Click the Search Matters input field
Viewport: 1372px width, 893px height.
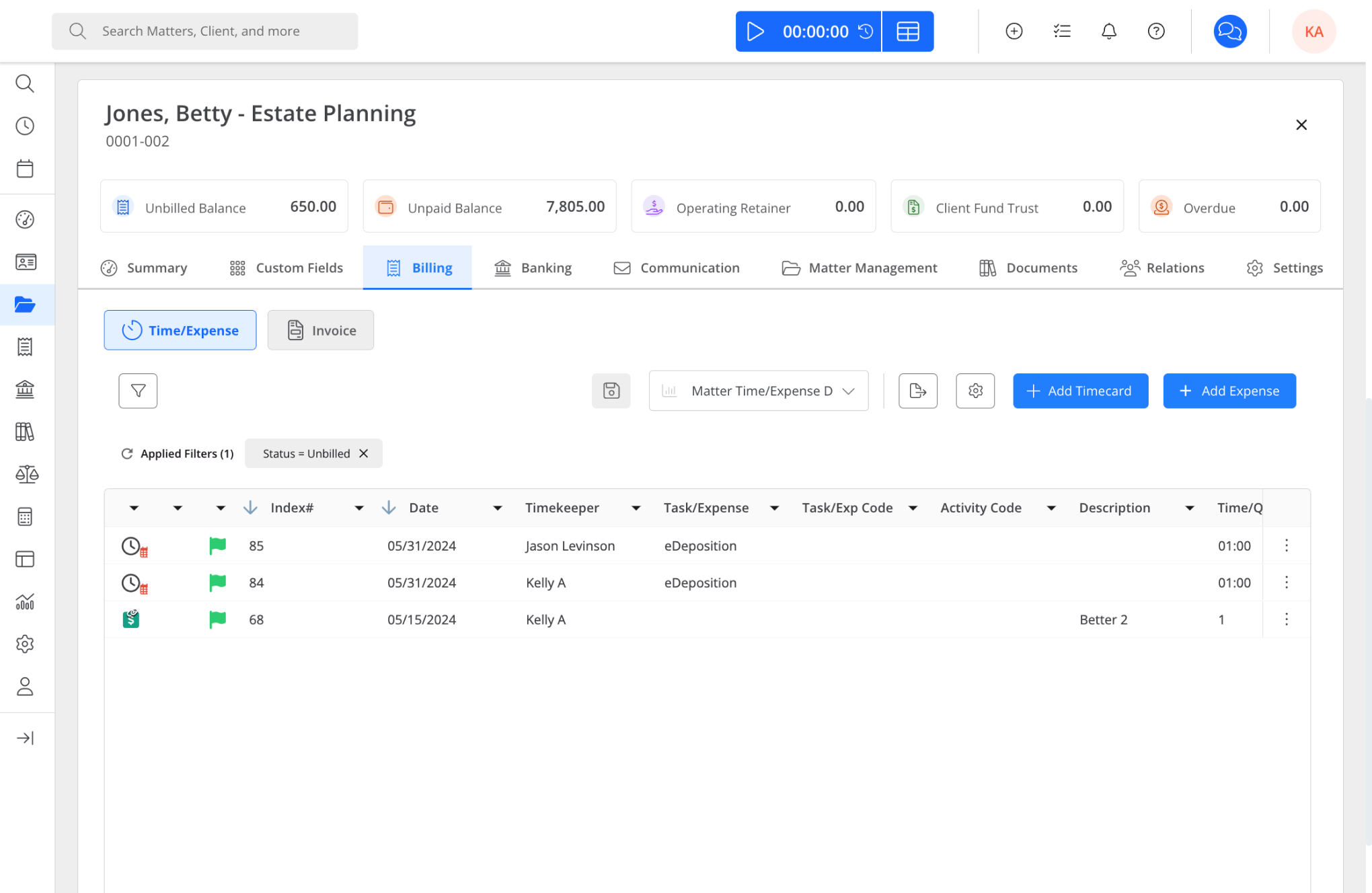[204, 31]
